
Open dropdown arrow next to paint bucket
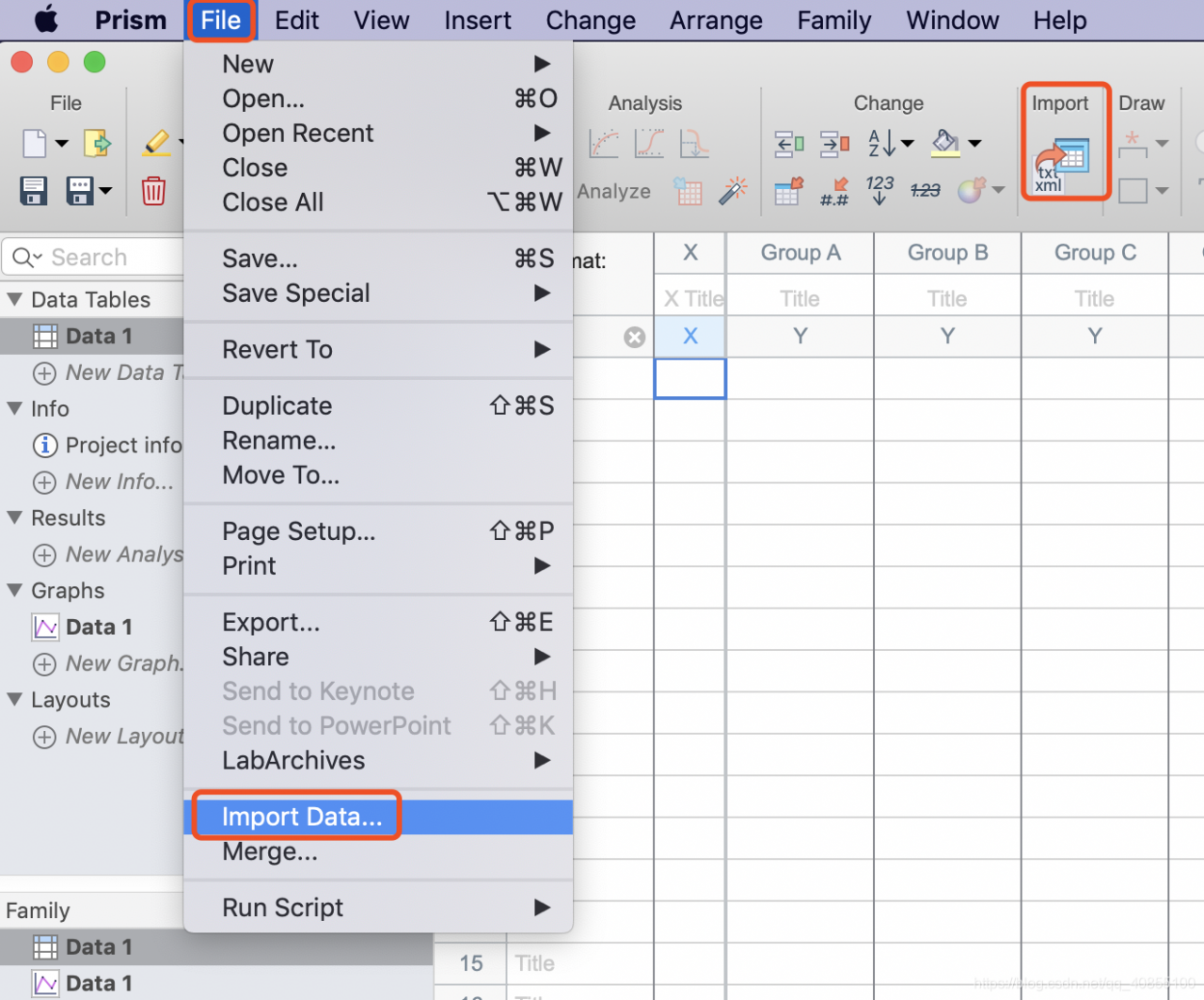(x=974, y=144)
